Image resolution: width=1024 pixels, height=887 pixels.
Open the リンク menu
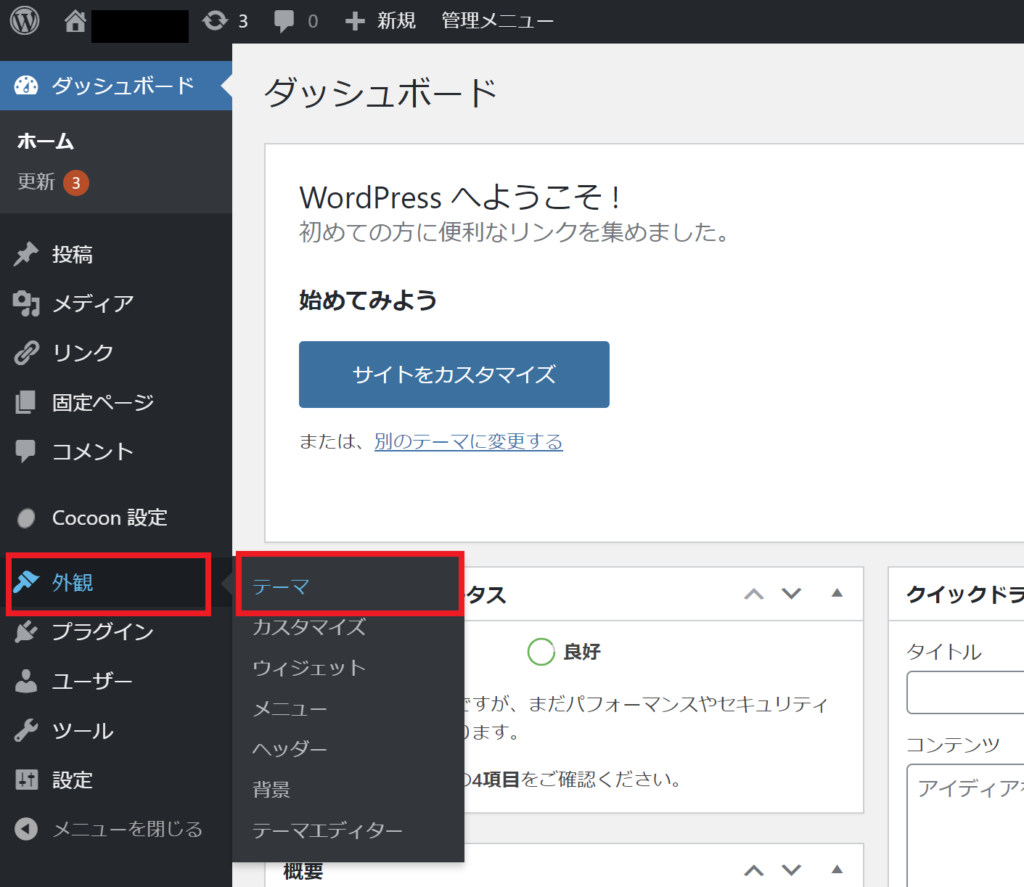click(x=116, y=353)
